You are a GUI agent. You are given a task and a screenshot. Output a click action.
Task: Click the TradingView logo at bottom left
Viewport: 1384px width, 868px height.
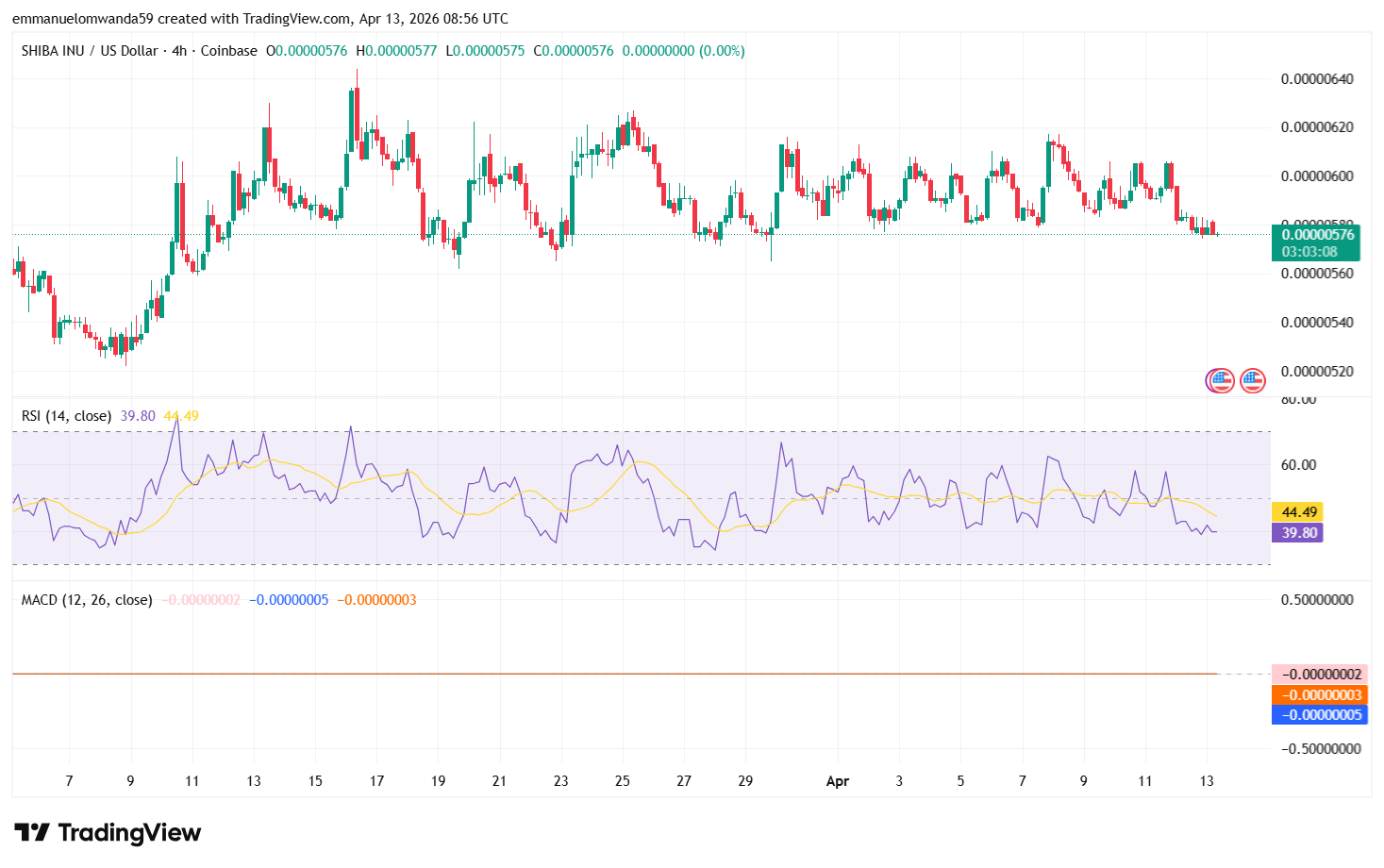pyautogui.click(x=108, y=832)
